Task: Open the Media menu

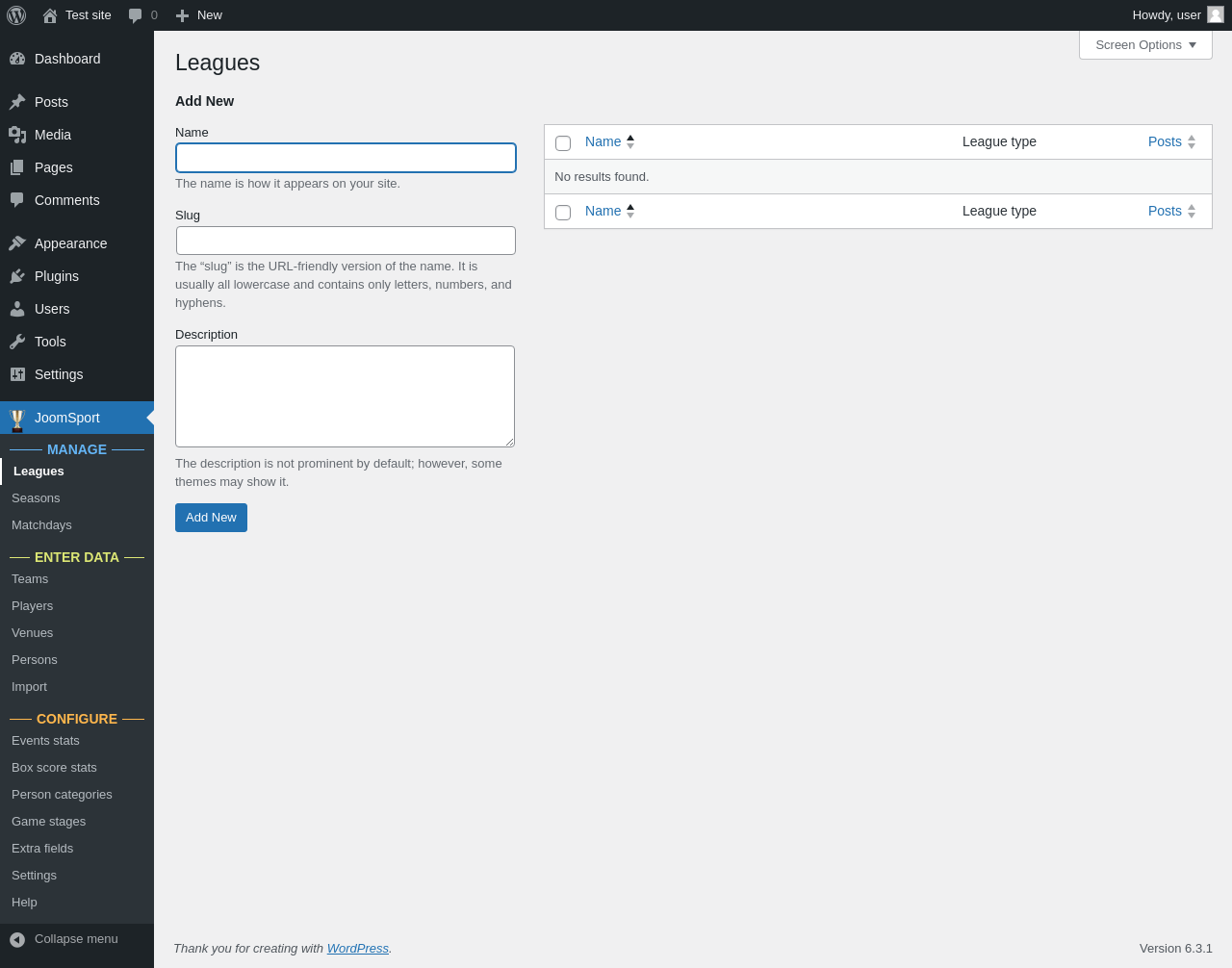Action: click(x=77, y=135)
